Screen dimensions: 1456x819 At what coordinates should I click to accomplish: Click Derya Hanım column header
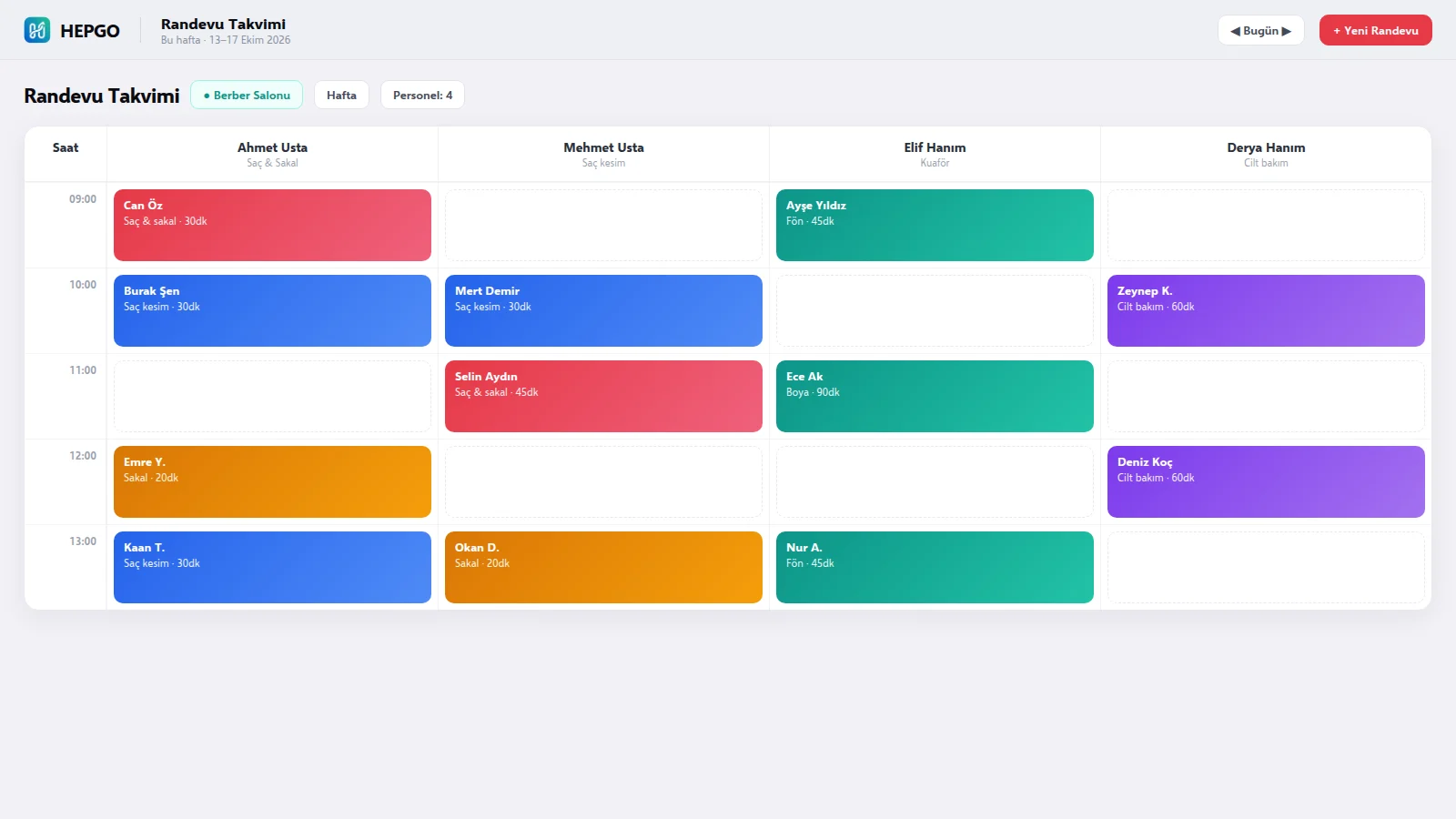tap(1266, 154)
